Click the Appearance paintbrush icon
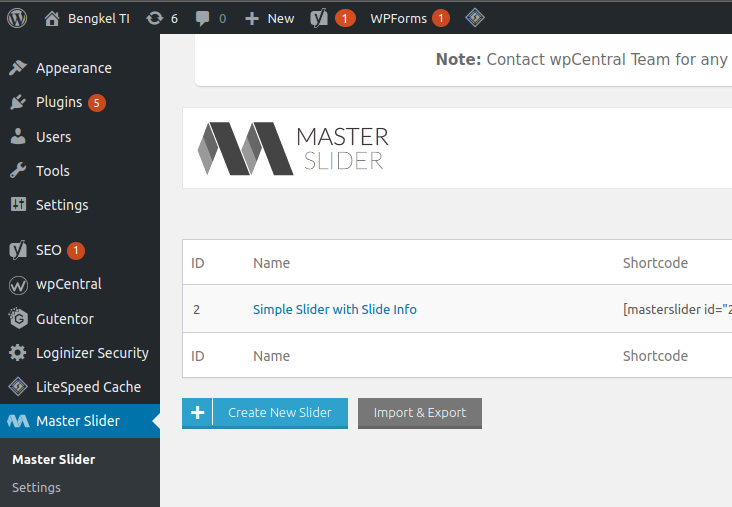The width and height of the screenshot is (732, 507). click(x=18, y=68)
